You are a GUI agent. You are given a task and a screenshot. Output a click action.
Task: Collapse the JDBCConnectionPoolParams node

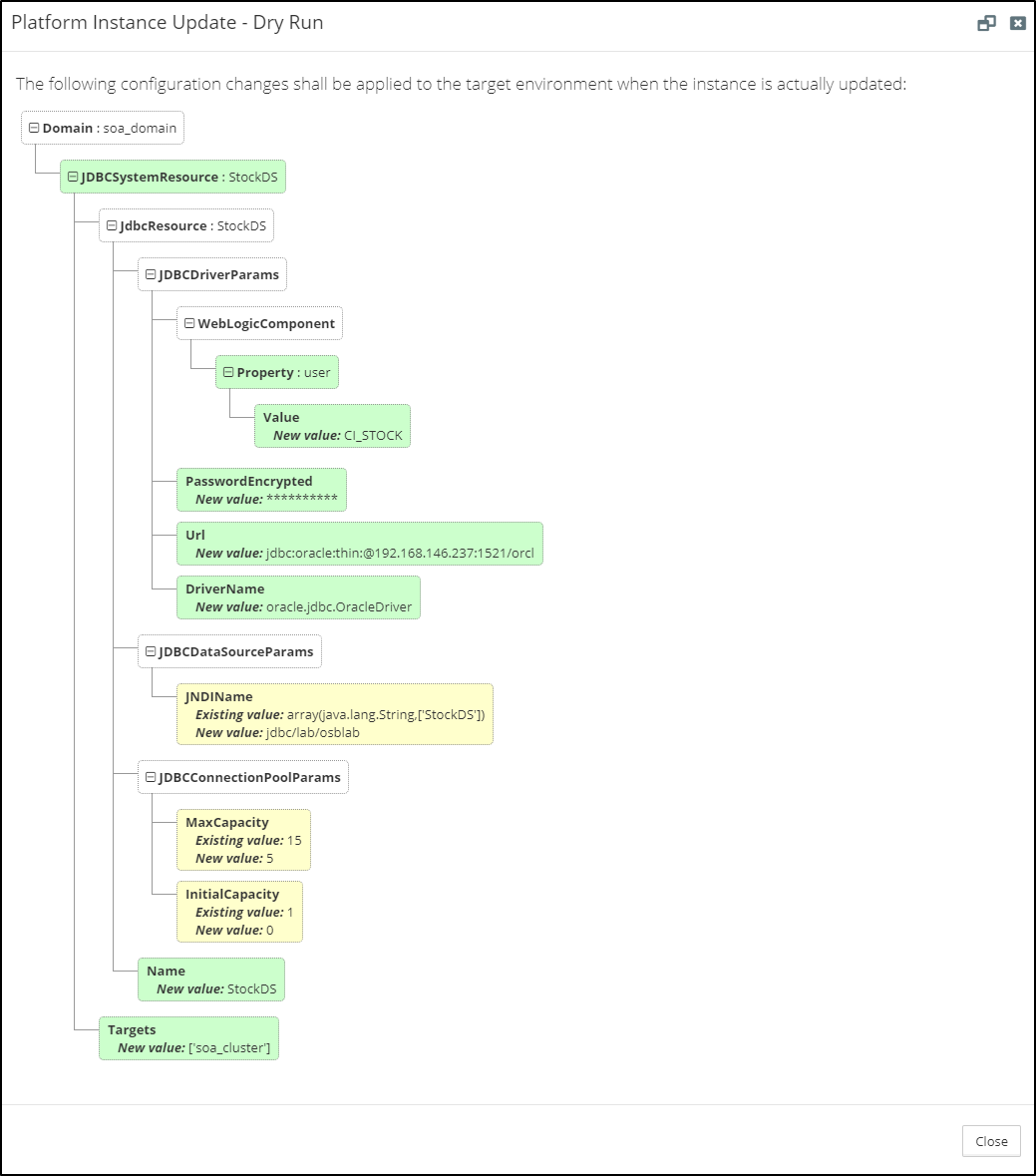coord(151,777)
